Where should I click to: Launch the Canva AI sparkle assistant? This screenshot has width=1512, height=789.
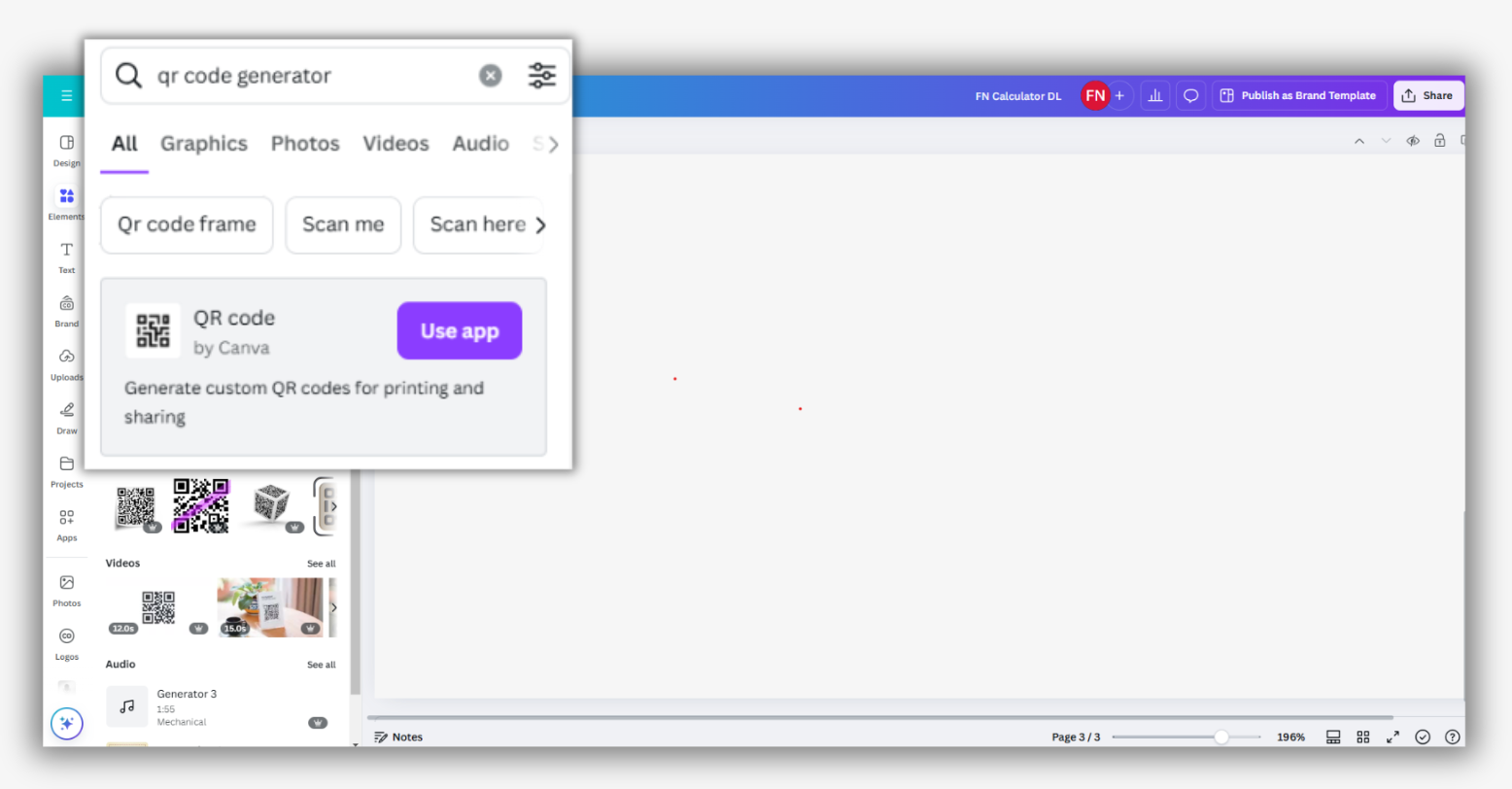[67, 723]
